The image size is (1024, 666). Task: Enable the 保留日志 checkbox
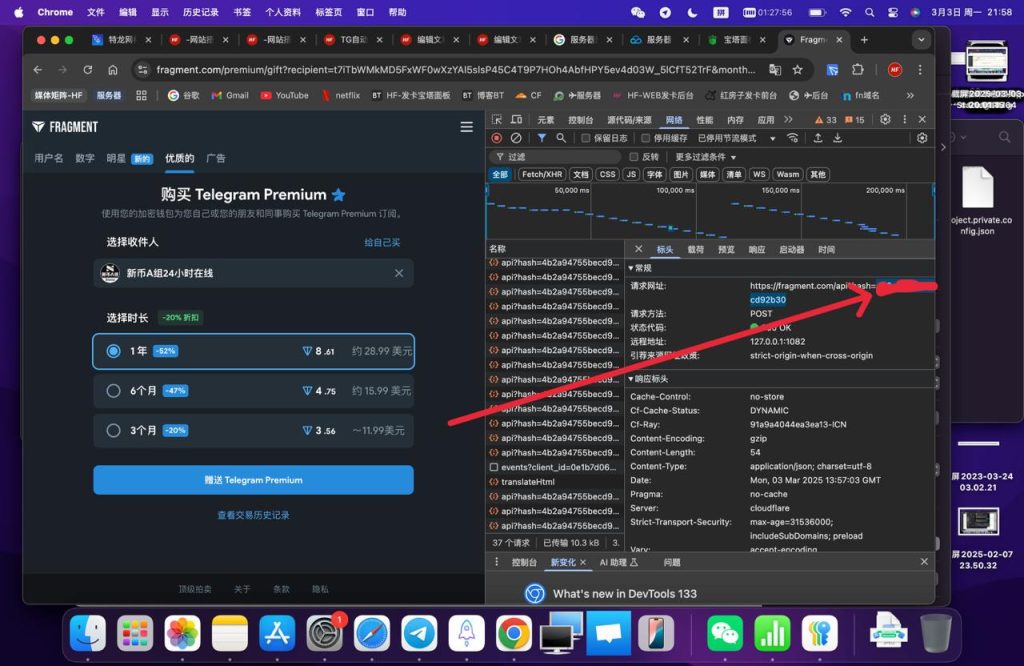point(586,138)
